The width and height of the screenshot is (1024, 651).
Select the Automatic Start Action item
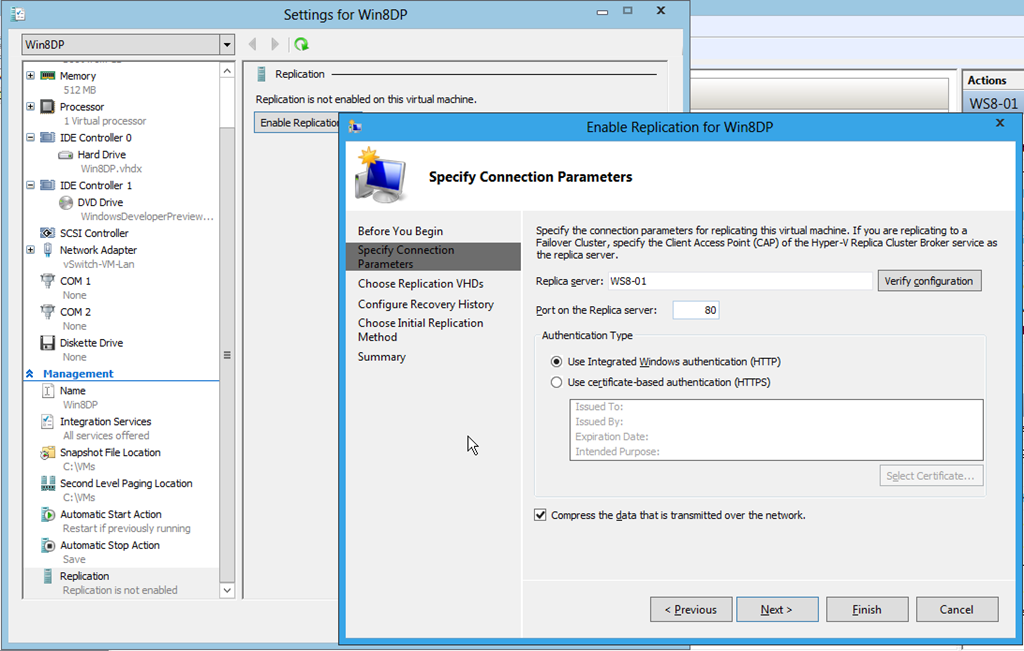[111, 515]
